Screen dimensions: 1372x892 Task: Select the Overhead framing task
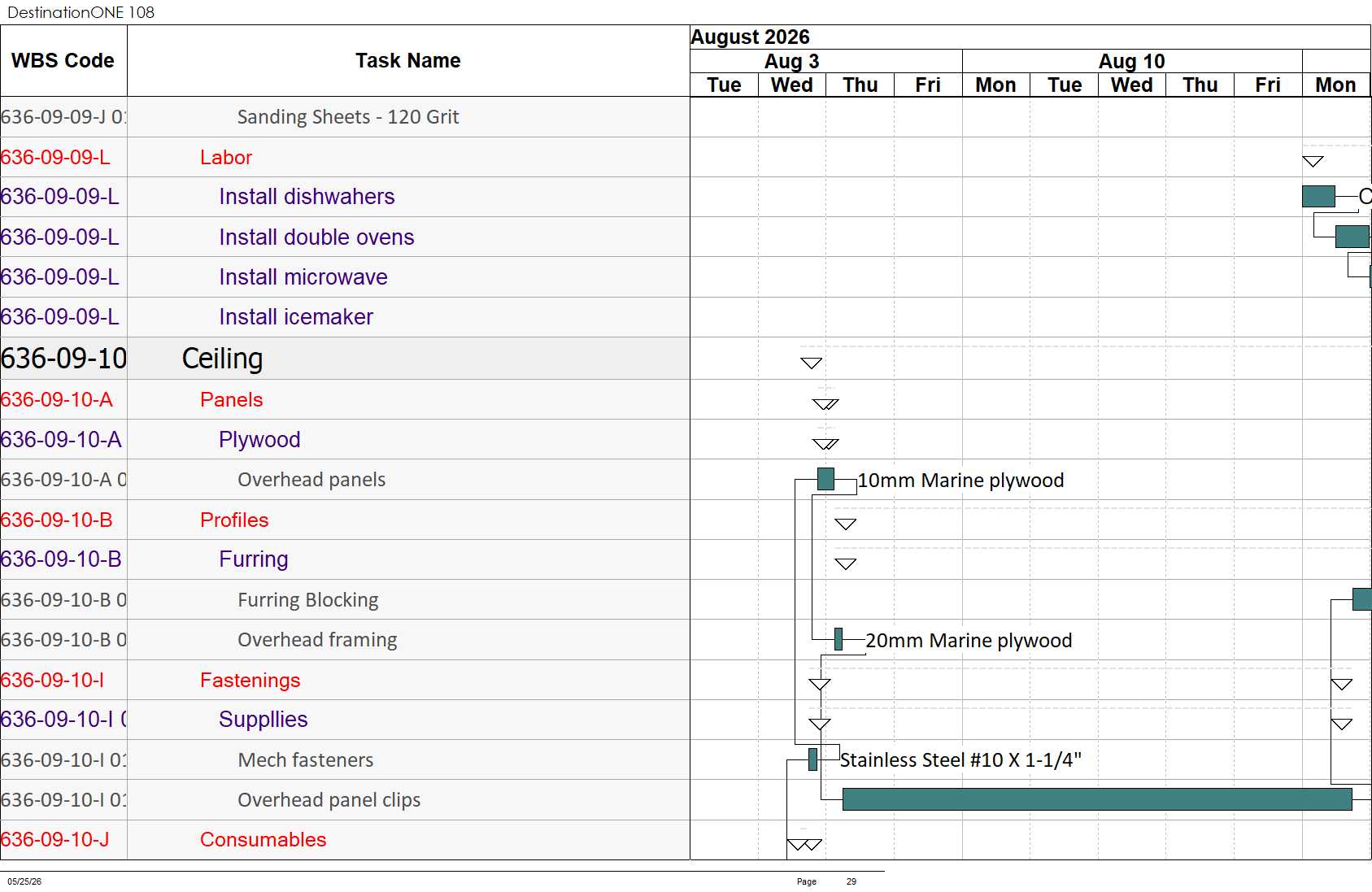(317, 640)
